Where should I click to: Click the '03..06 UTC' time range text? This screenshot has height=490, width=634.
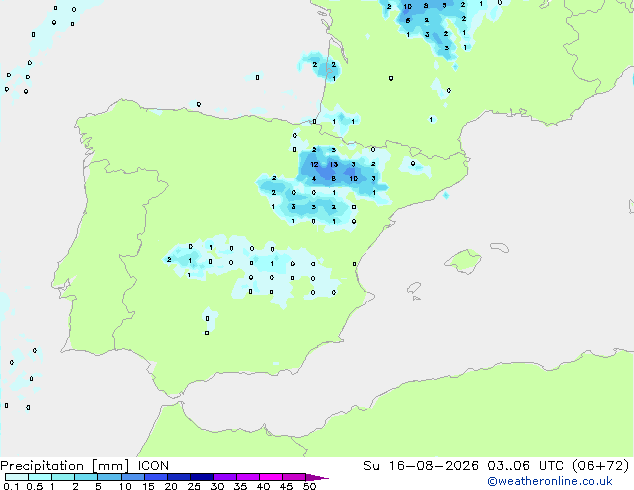point(525,466)
